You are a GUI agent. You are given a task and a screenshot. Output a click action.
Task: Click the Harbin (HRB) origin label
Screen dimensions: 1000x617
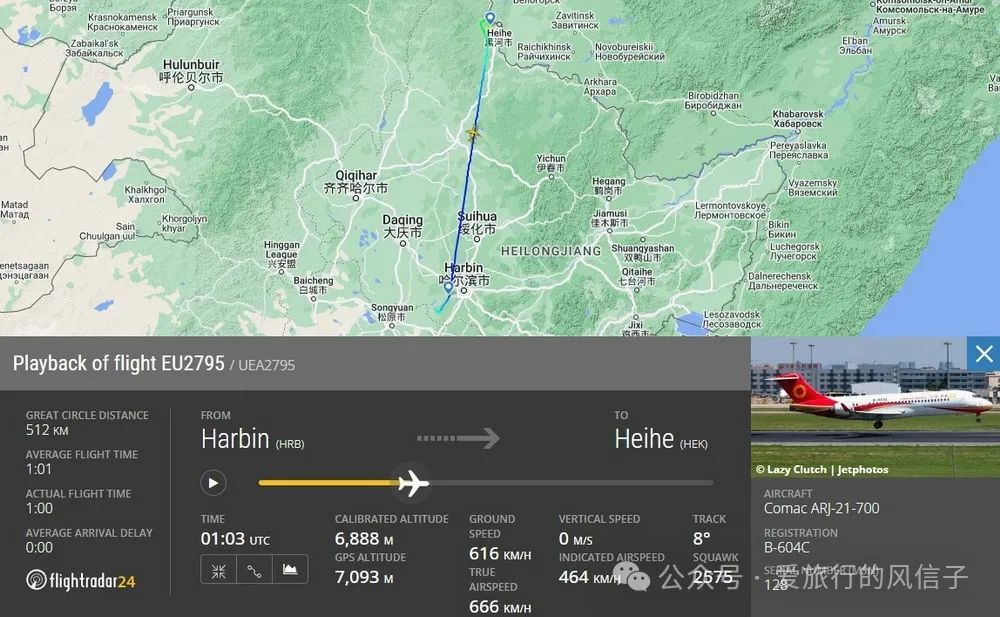click(x=253, y=440)
